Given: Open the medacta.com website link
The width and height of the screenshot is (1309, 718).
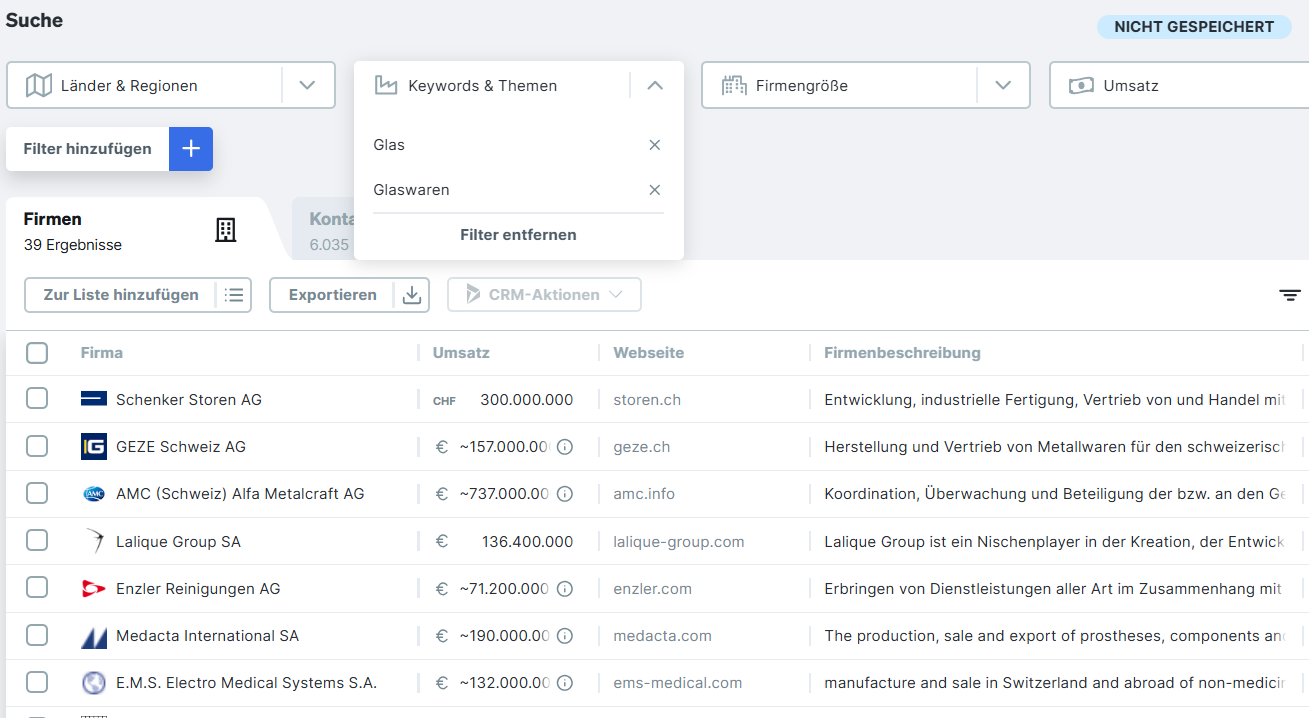Looking at the screenshot, I should (x=663, y=636).
